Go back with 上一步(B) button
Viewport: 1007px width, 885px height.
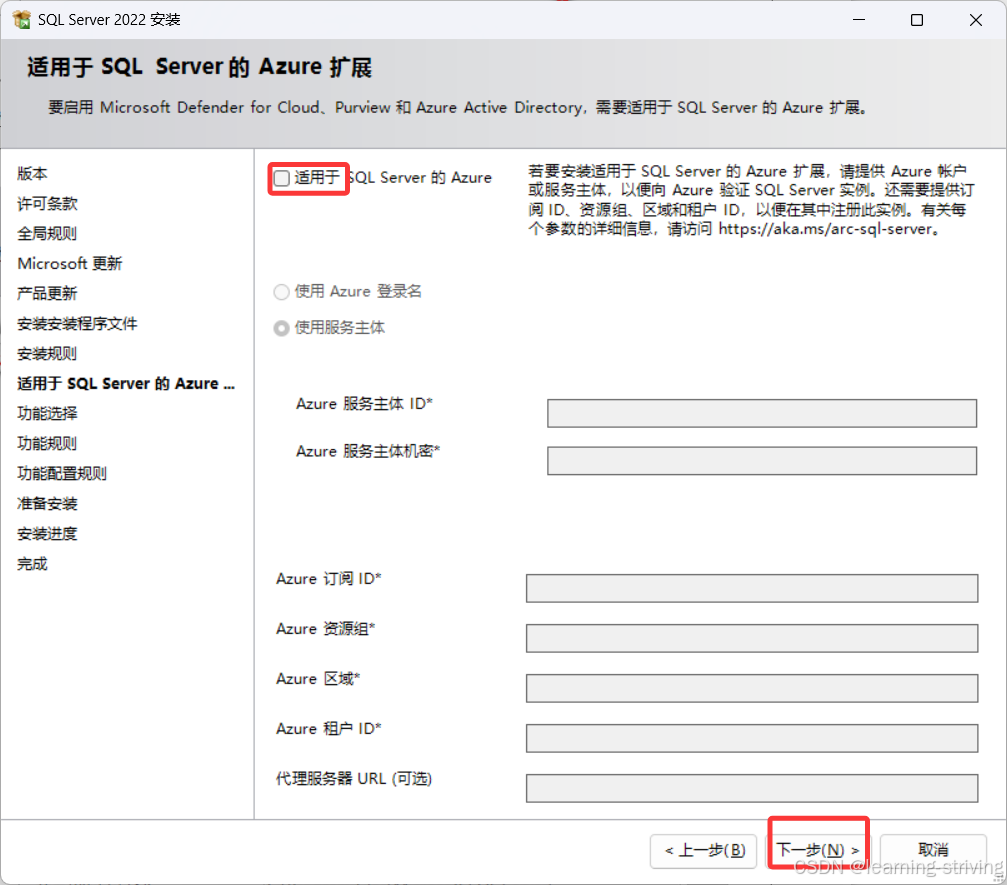click(703, 850)
